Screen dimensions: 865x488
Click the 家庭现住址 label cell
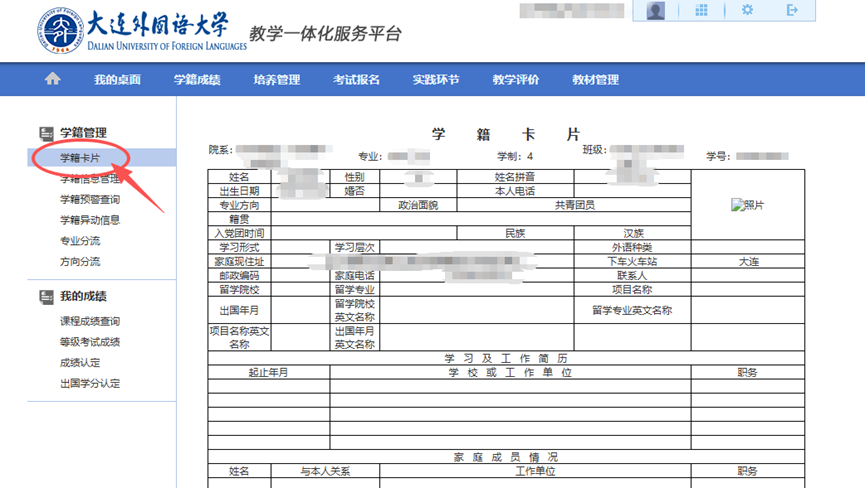click(239, 261)
